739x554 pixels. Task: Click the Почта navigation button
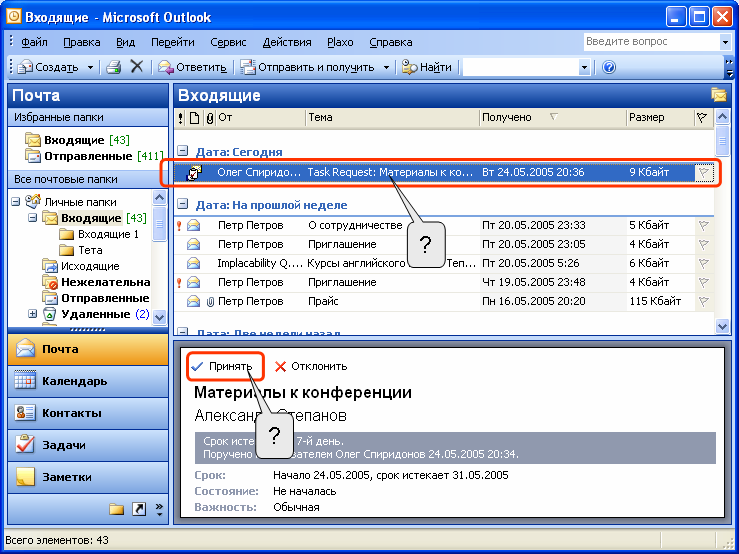[88, 349]
